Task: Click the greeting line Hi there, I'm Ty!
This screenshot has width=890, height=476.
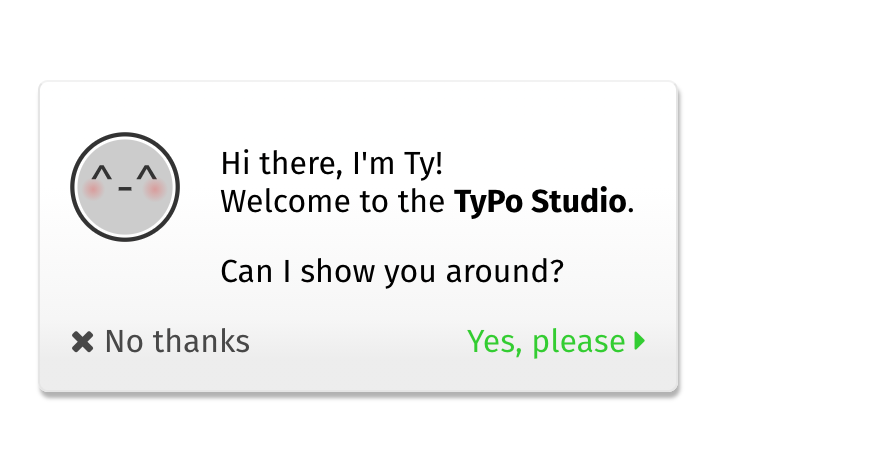Action: 332,164
